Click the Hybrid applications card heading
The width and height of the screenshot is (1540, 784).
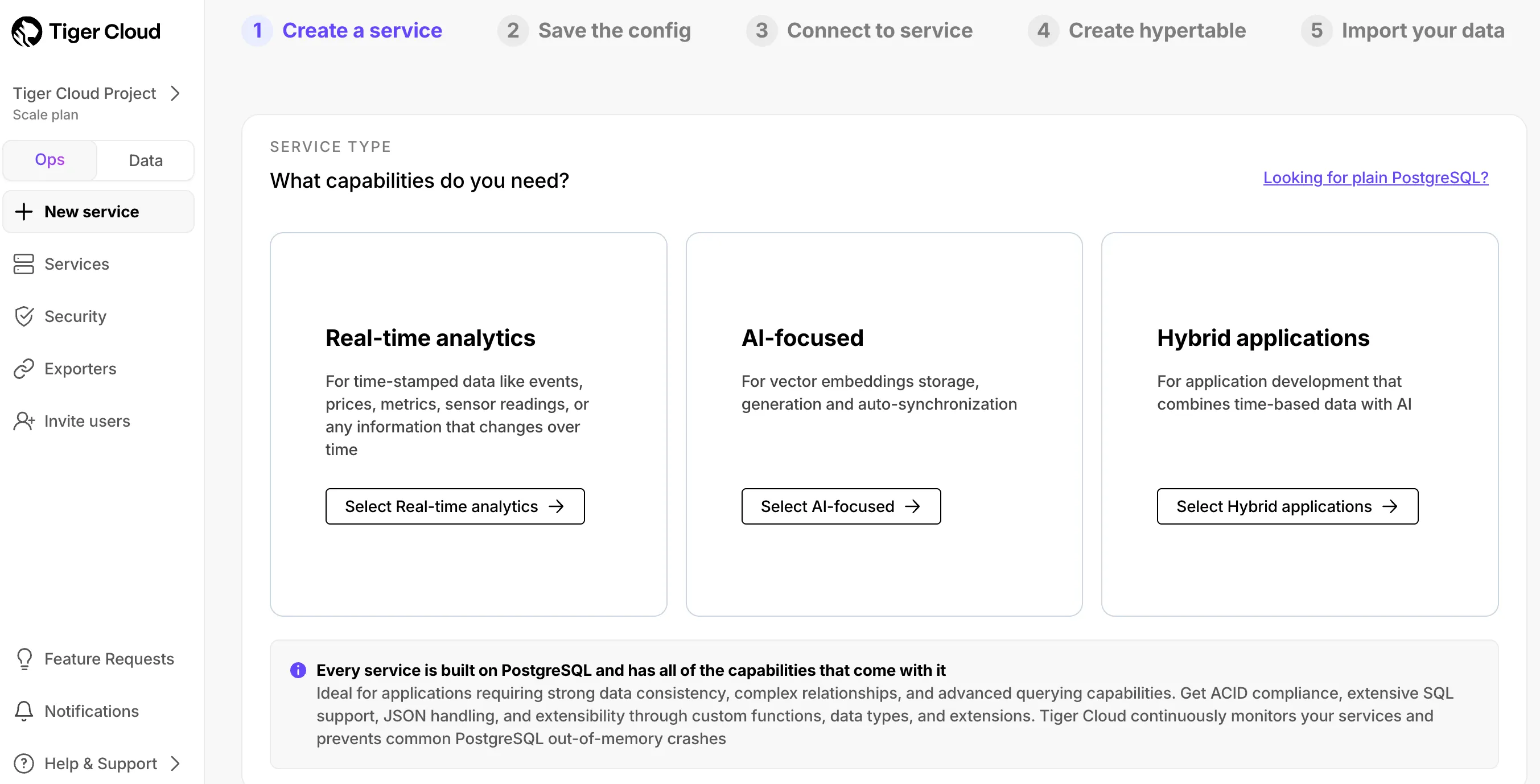point(1263,338)
